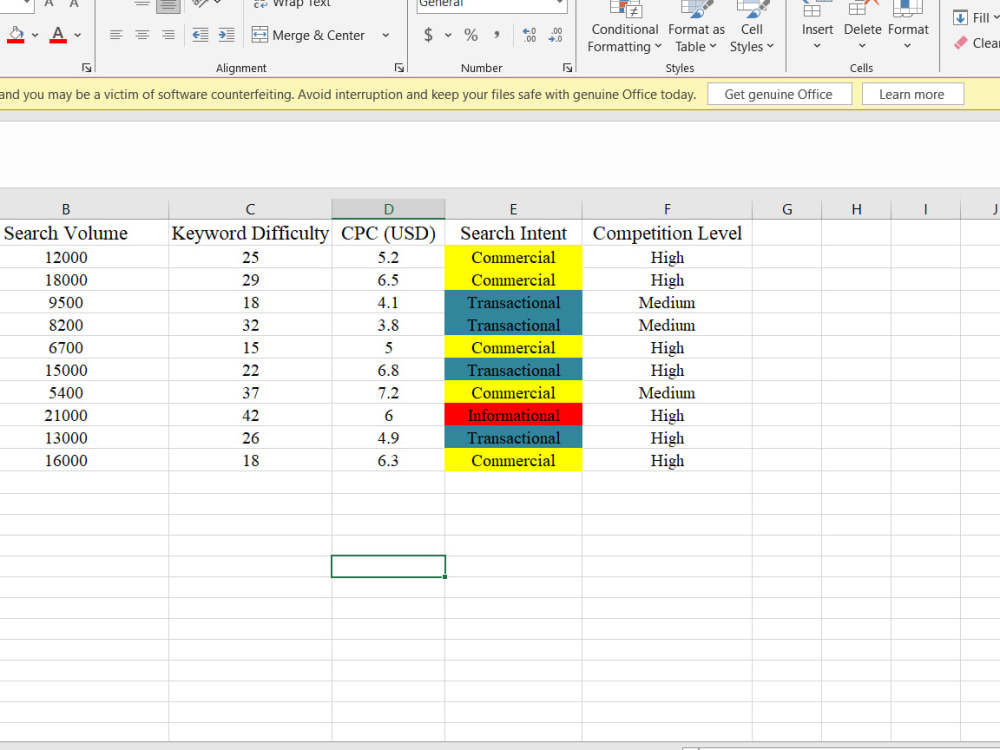This screenshot has width=1000, height=750.
Task: Click the Fill button in Editing group
Action: (x=976, y=18)
